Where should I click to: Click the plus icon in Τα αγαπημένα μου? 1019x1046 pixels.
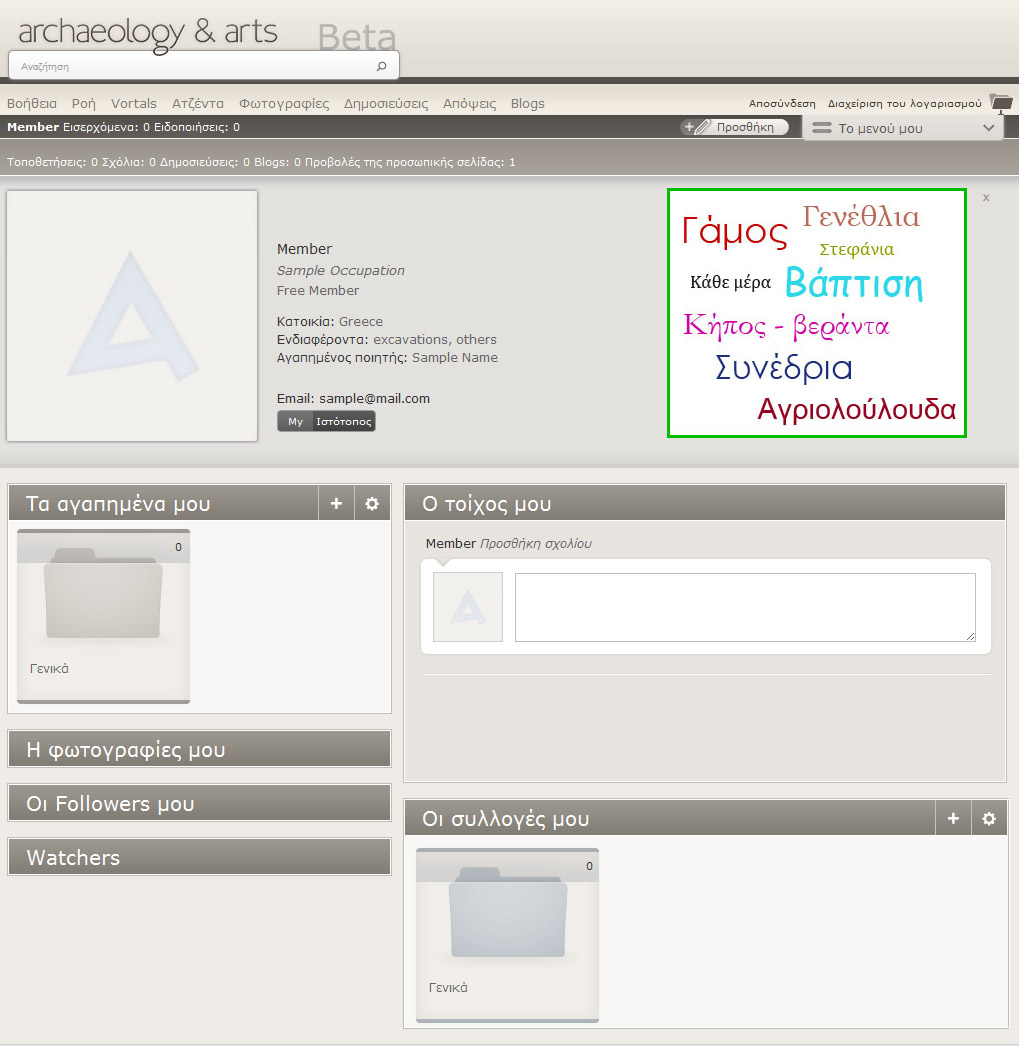336,504
